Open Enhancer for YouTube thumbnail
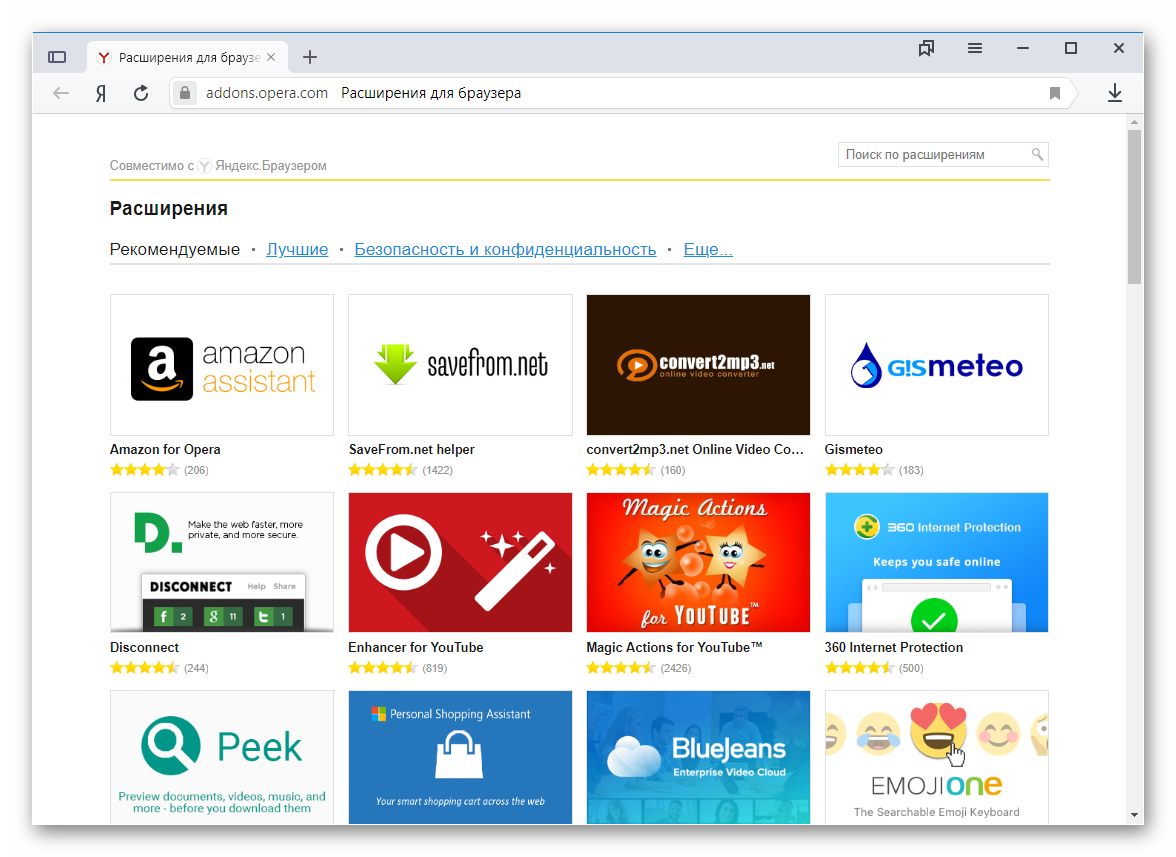The height and width of the screenshot is (857, 1176). pyautogui.click(x=460, y=562)
